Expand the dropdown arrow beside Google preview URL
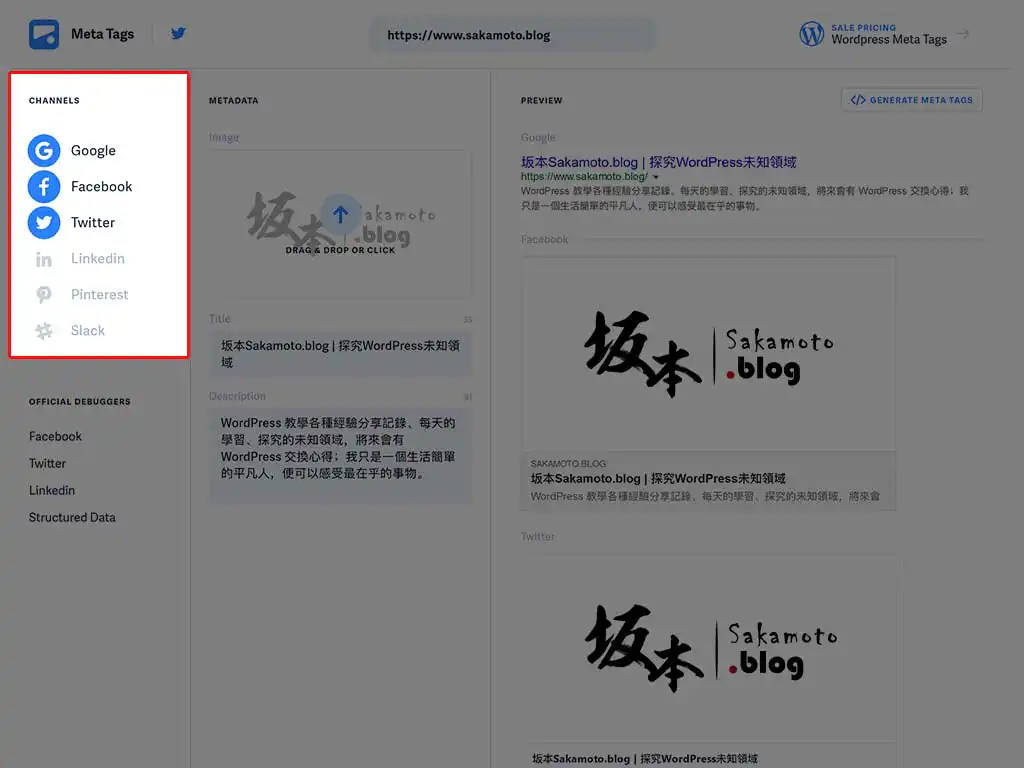 point(656,177)
